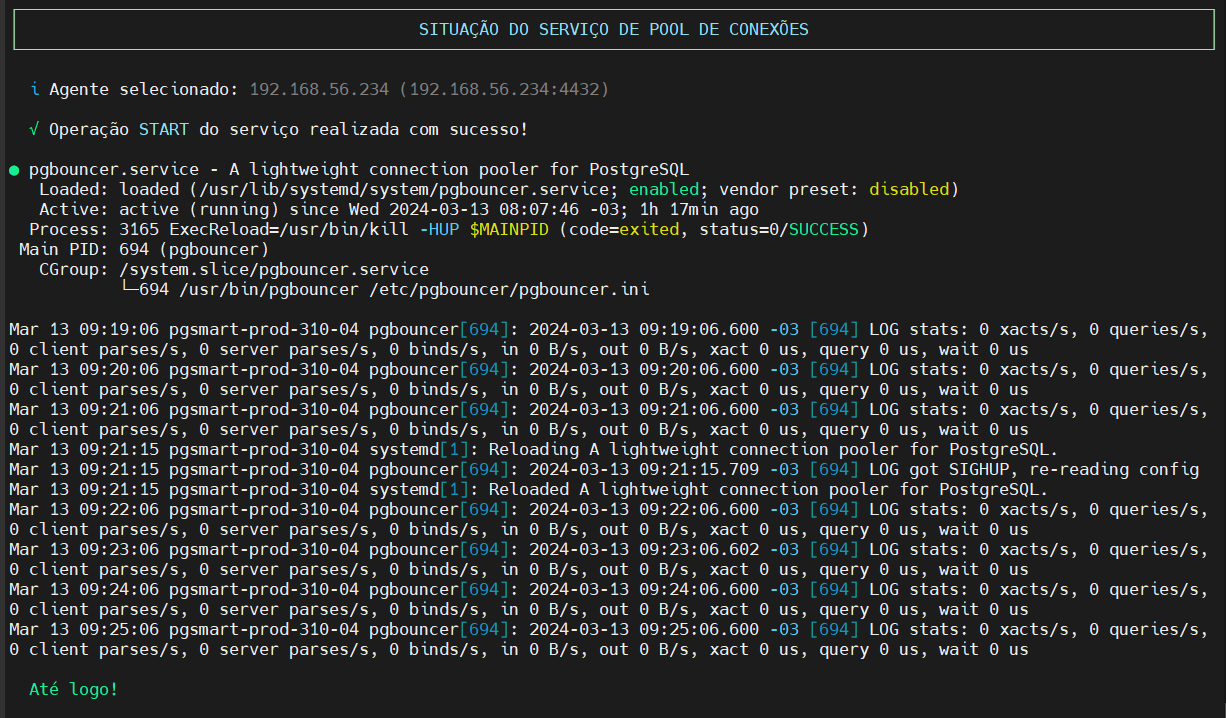
Task: Click '/usr/bin/pgbouncer' in the CGroup tree line
Action: point(269,290)
